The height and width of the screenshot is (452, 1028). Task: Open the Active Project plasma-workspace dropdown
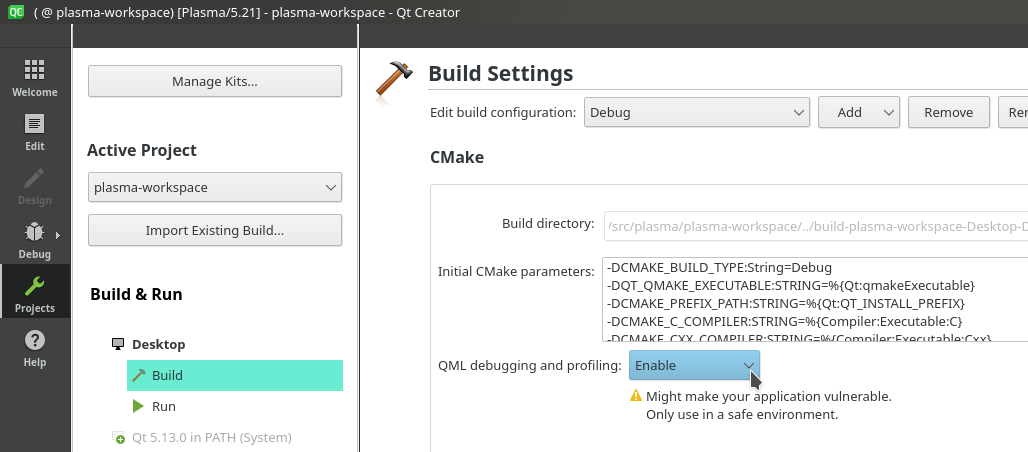[215, 187]
